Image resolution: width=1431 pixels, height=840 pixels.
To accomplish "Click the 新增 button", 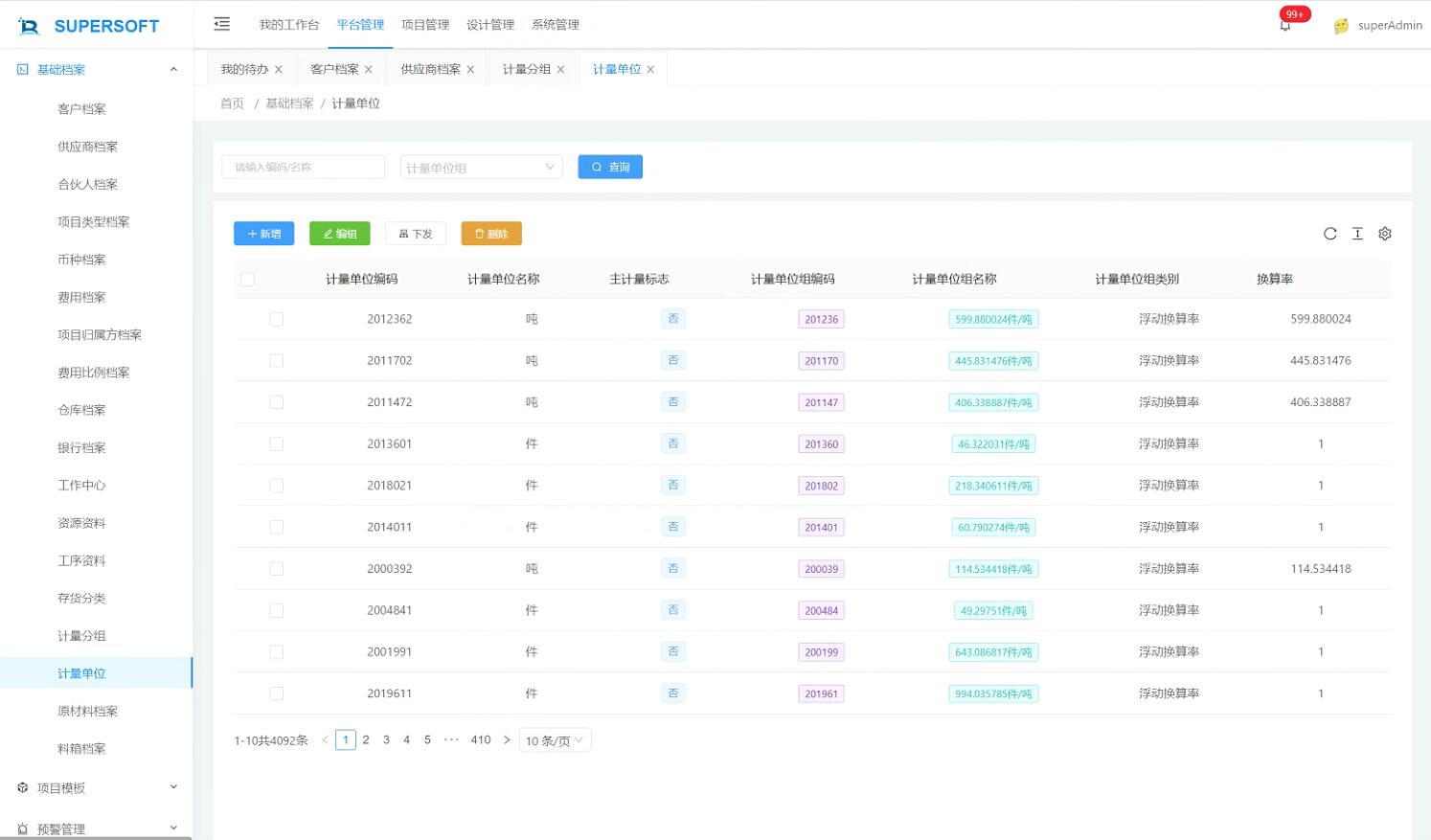I will (x=264, y=234).
